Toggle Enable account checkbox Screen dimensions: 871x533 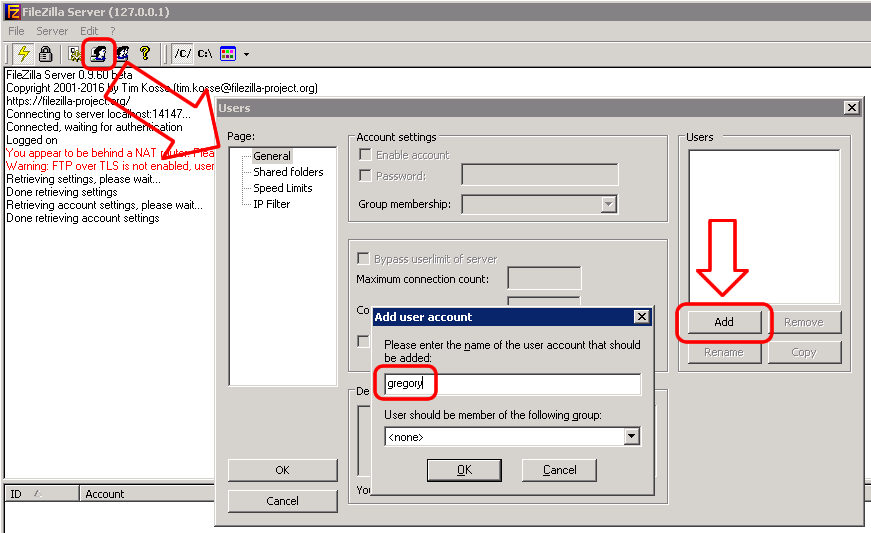(x=365, y=154)
